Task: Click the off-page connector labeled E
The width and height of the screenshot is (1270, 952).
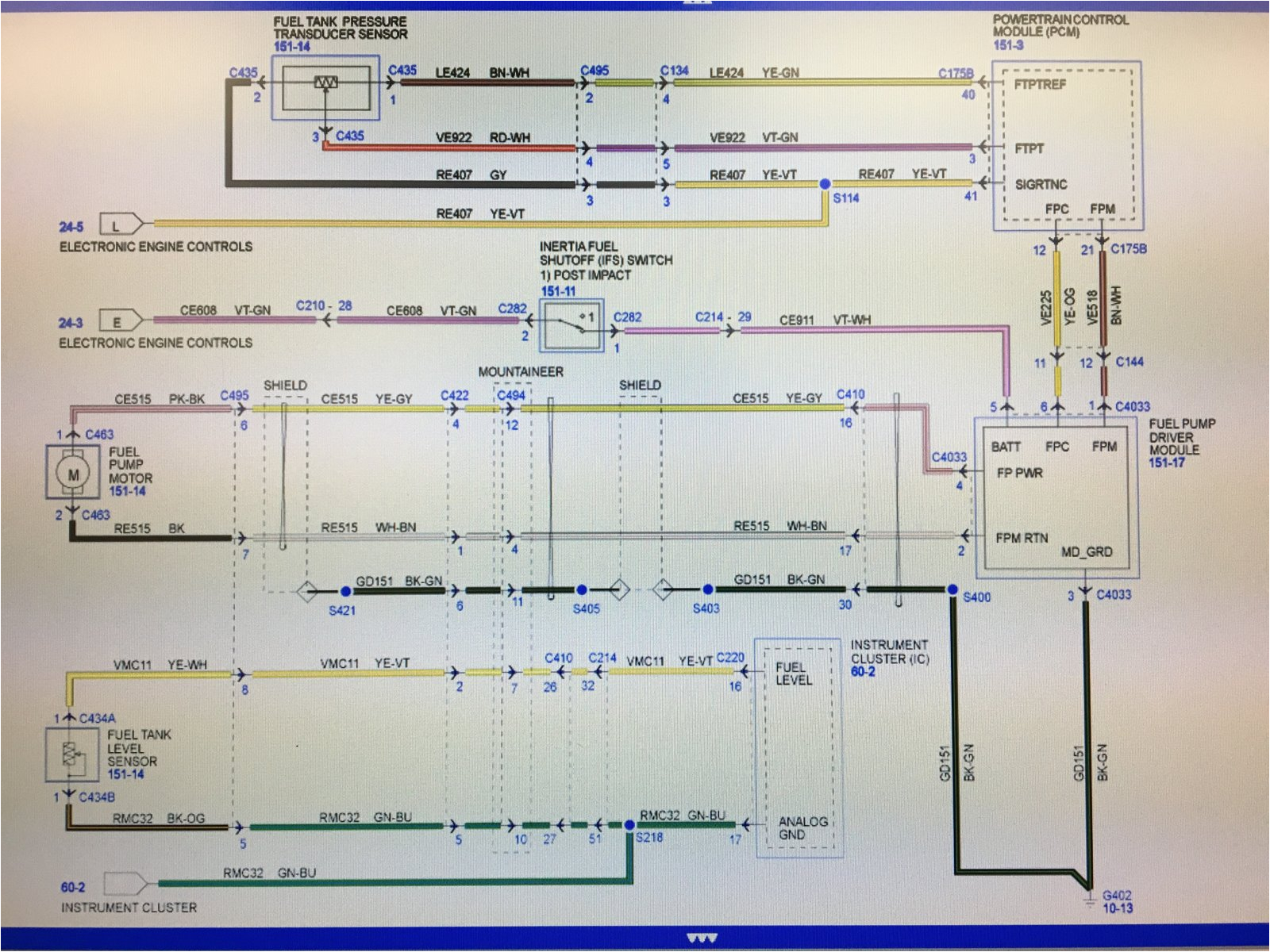Action: pyautogui.click(x=121, y=322)
